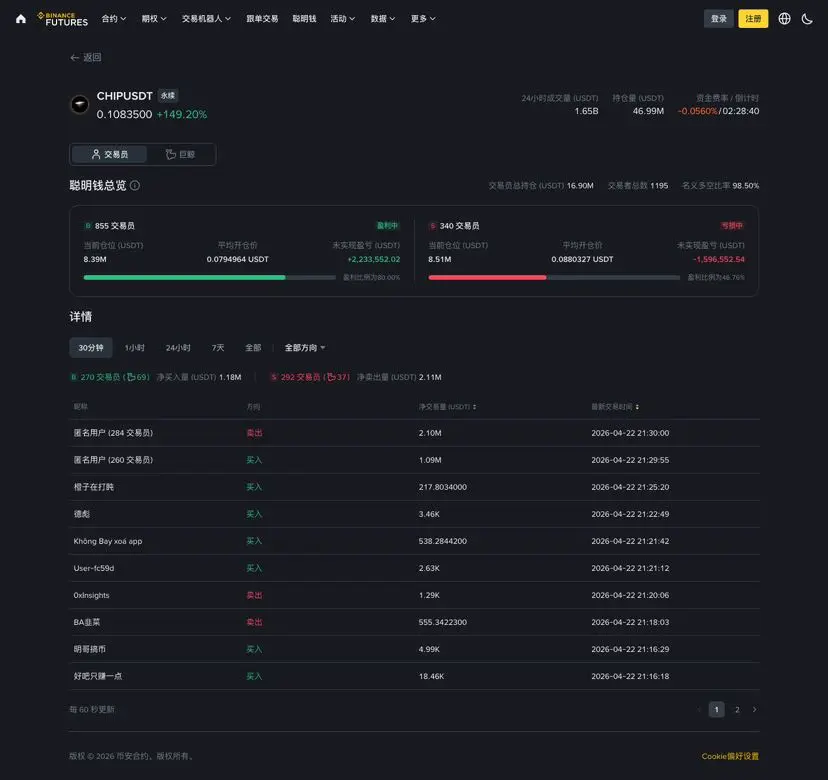The image size is (828, 780).
Task: Open trader Không Bay xoá app
Action: click(108, 541)
